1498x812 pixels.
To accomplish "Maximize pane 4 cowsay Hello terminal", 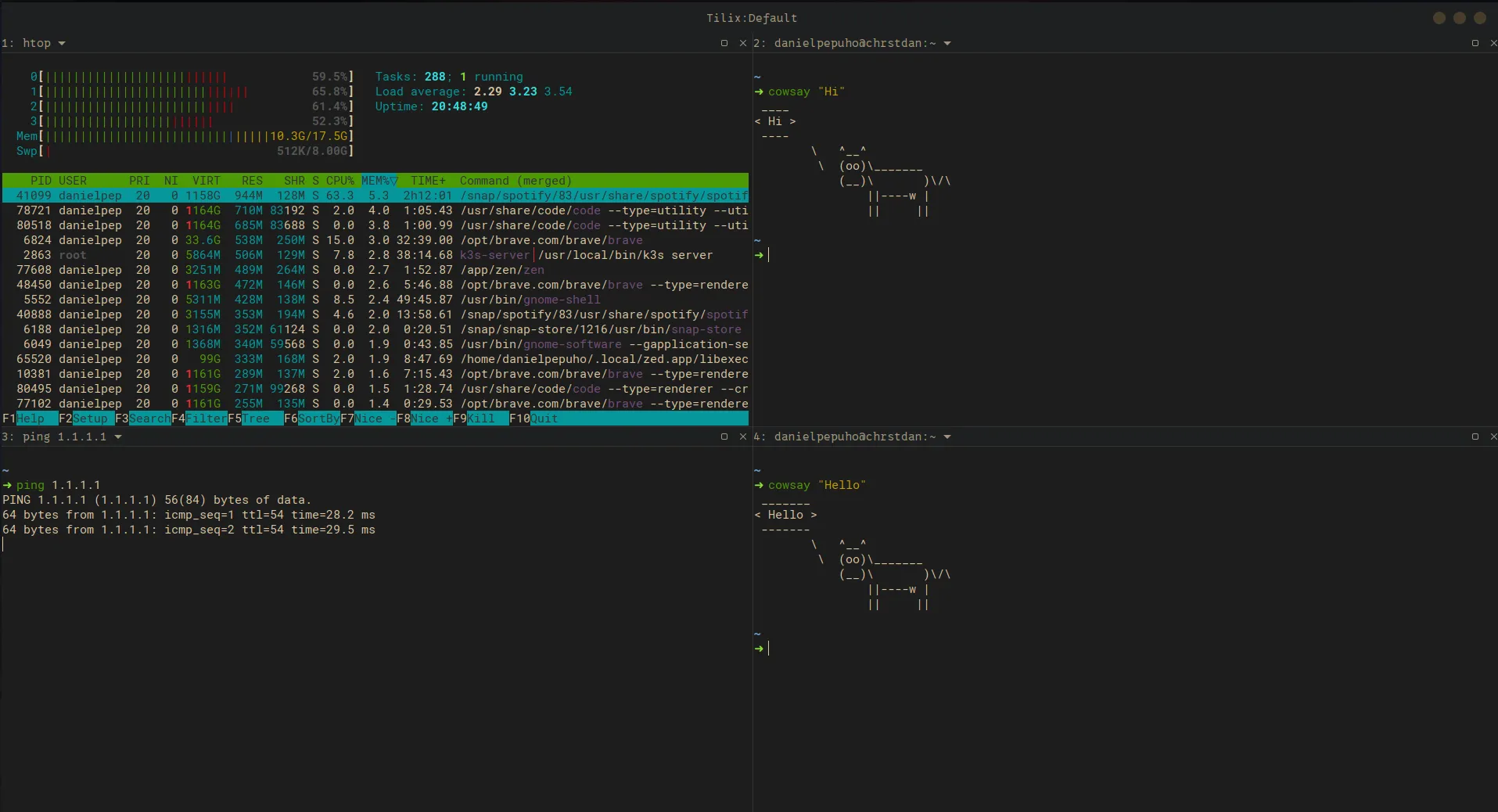I will click(x=1475, y=437).
